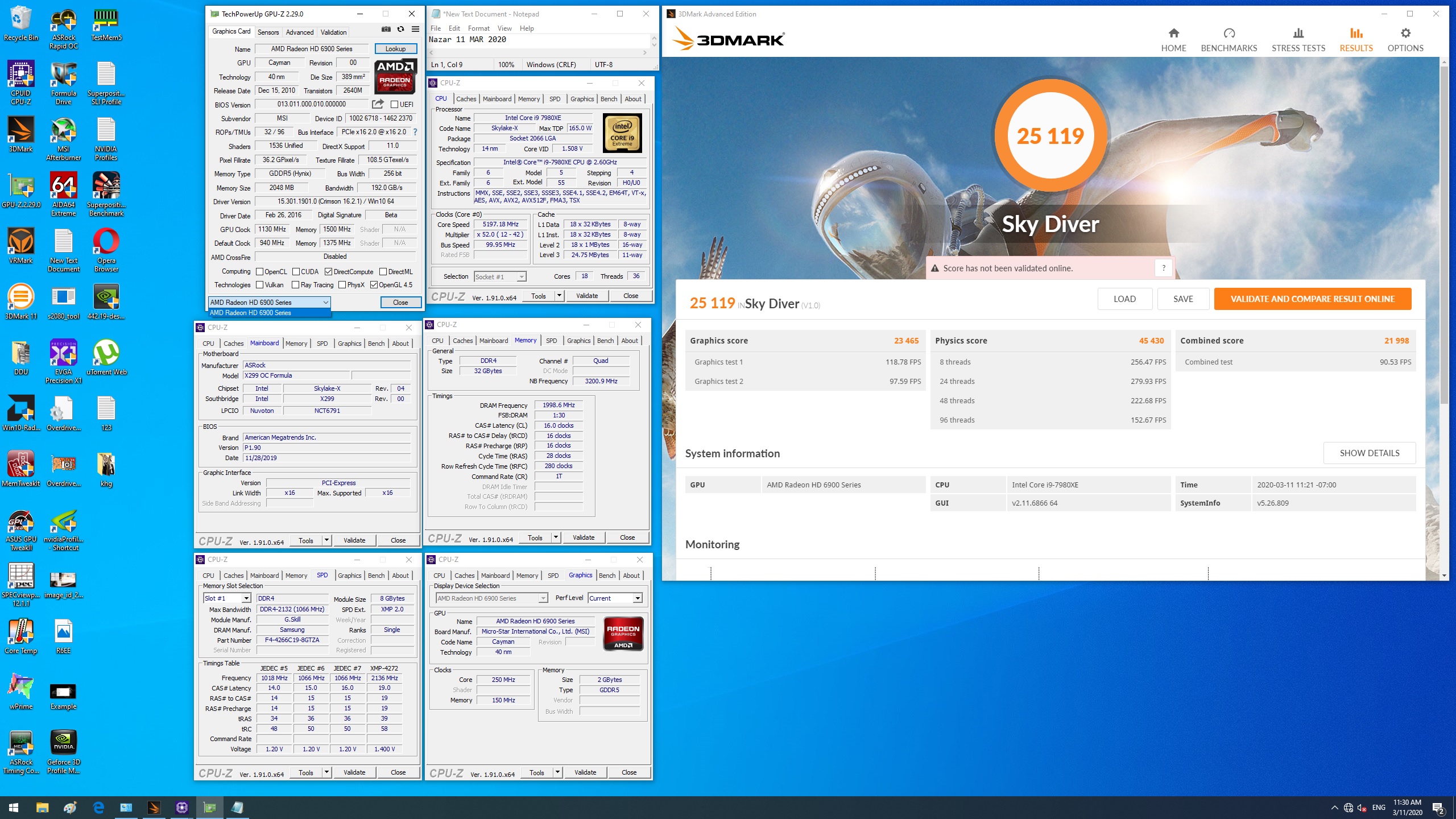
Task: Open Display Device Selection dropdown in CPU-Z Graphics
Action: point(491,598)
